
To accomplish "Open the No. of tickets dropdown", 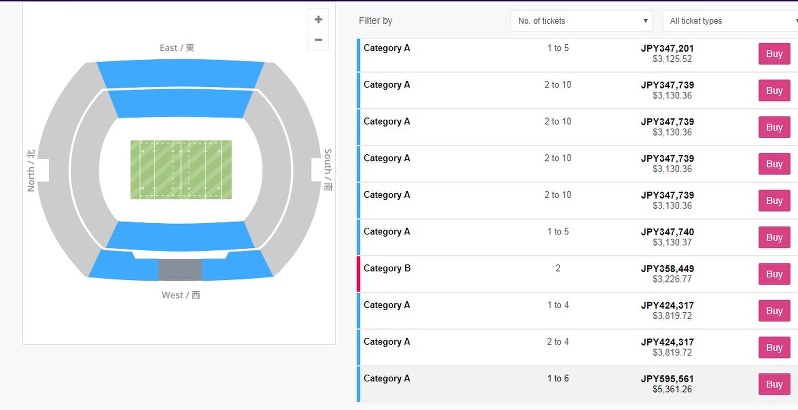I will [582, 21].
